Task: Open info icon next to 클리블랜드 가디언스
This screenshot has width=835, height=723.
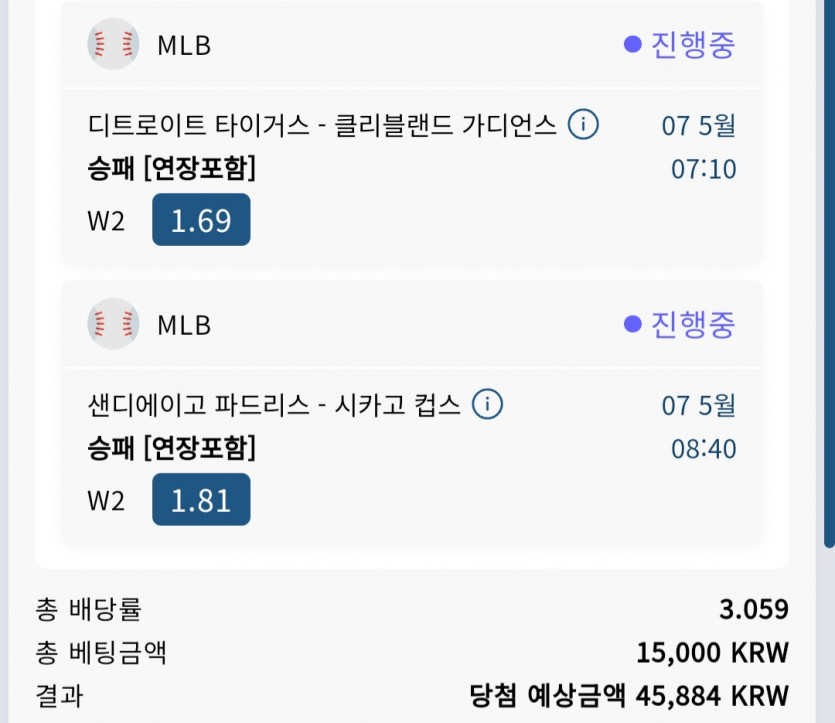Action: (583, 125)
